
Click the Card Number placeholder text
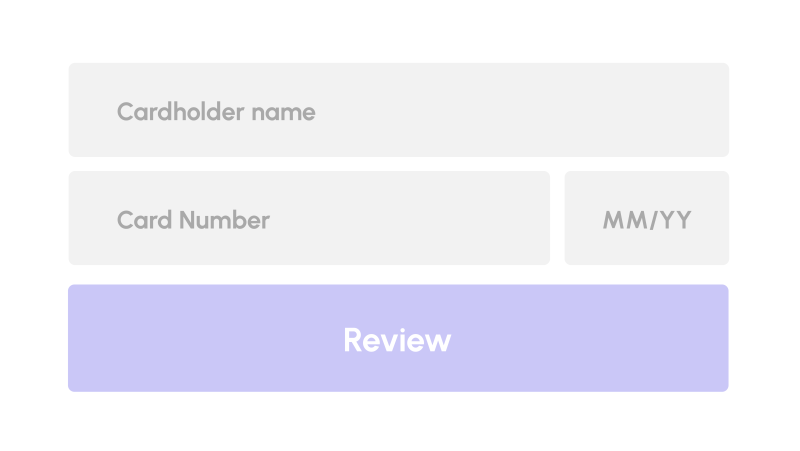tap(193, 220)
